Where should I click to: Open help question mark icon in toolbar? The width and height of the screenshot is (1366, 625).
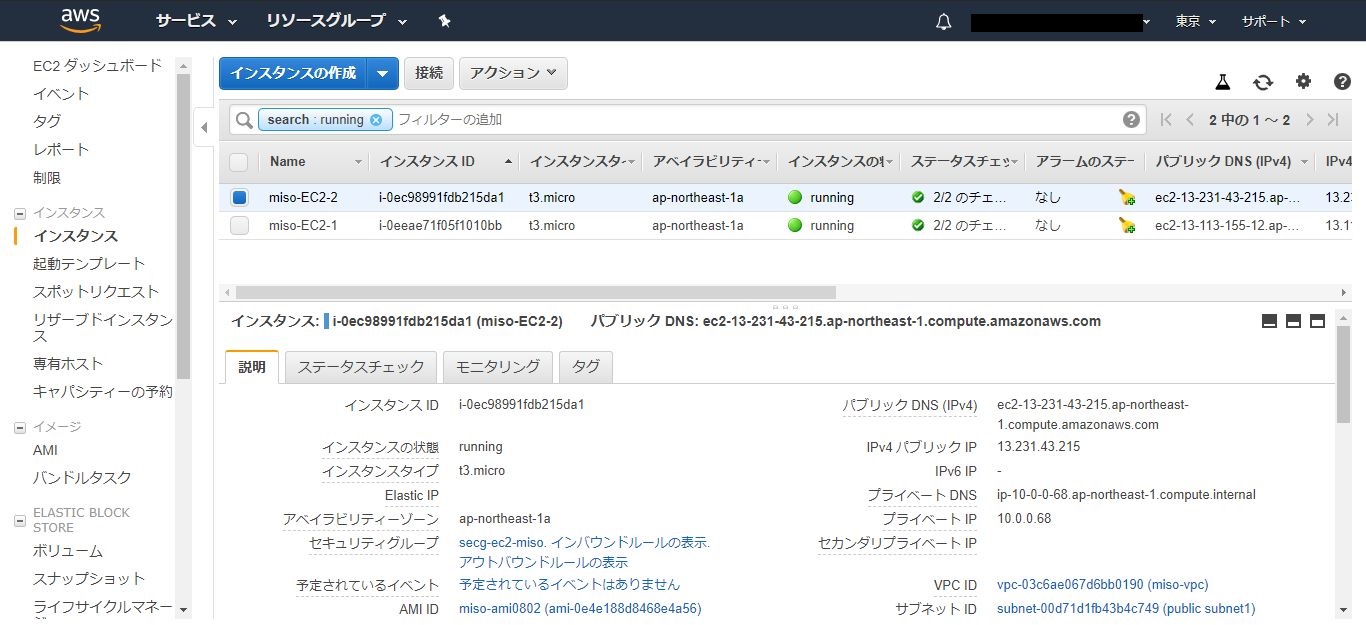1342,82
